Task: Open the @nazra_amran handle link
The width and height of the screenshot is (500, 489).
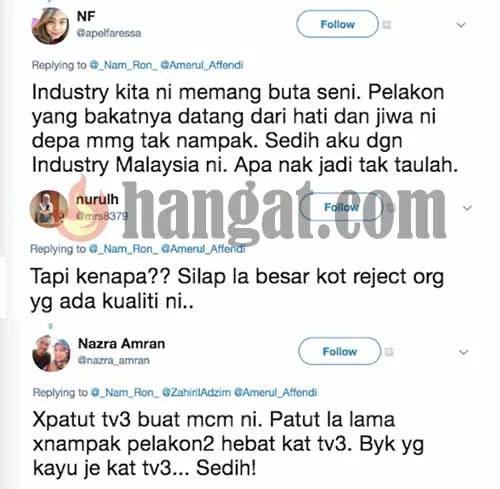Action: coord(114,360)
